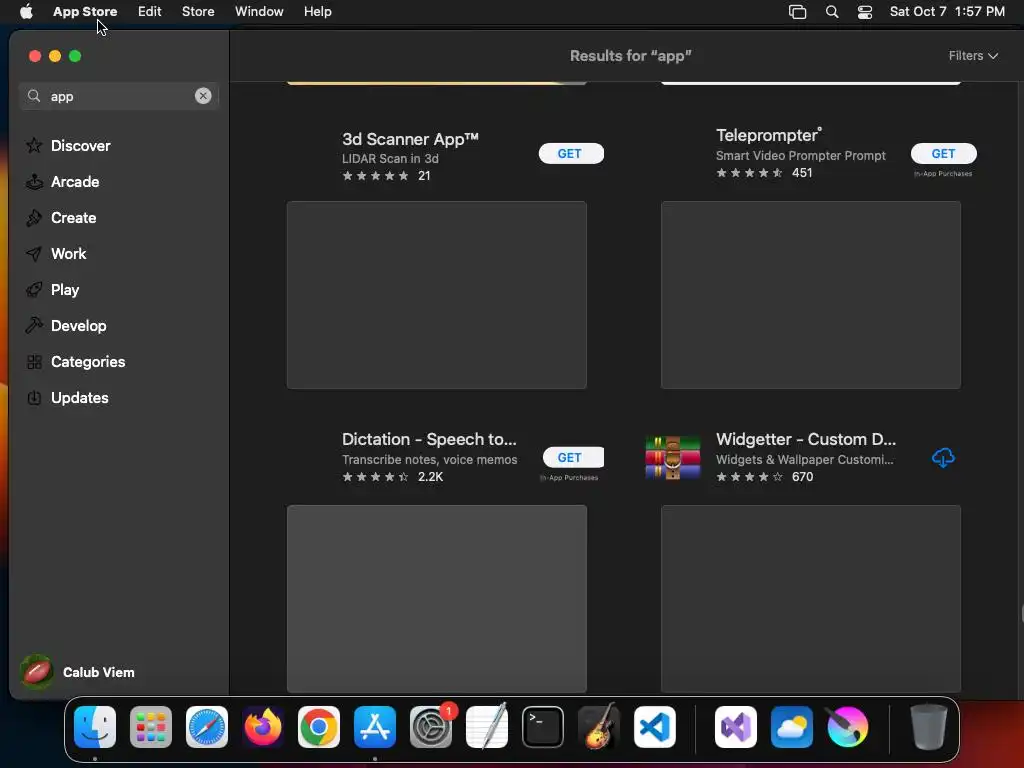This screenshot has width=1024, height=768.
Task: Click the "LIDAR Scan in 3d" subtitle
Action: (391, 159)
